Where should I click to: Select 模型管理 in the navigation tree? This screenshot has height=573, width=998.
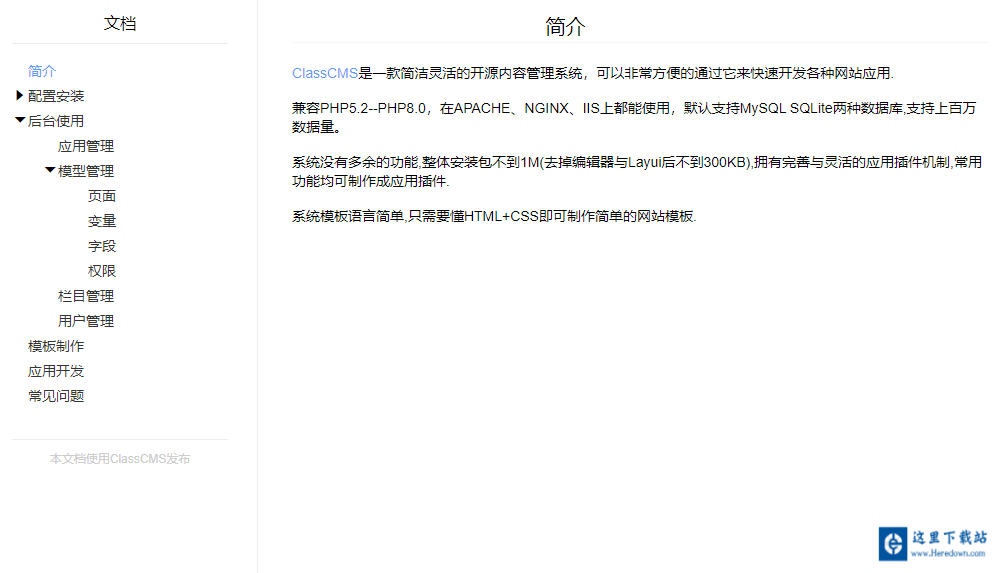click(x=86, y=171)
